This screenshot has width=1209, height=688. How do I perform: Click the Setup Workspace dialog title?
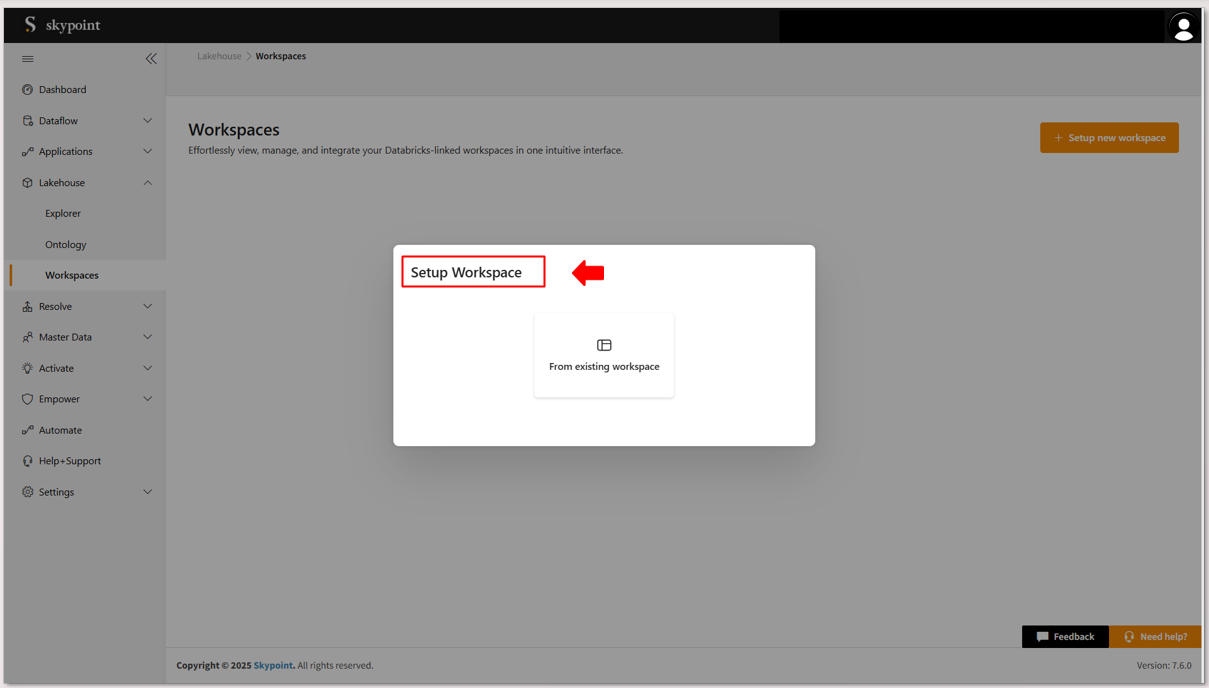pyautogui.click(x=466, y=272)
